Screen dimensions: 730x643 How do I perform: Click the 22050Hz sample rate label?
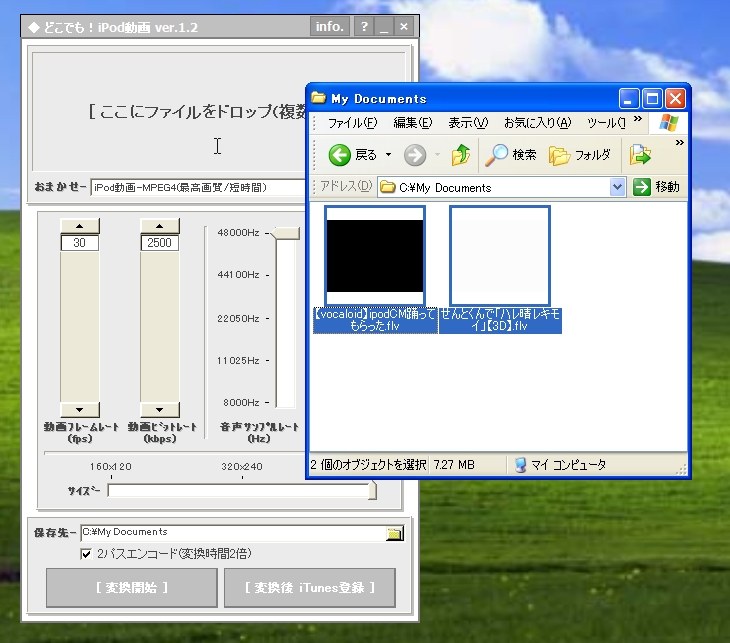click(238, 318)
